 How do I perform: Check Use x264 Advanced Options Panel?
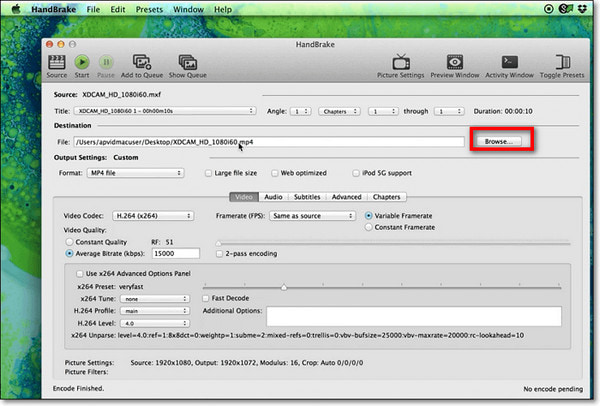point(80,274)
